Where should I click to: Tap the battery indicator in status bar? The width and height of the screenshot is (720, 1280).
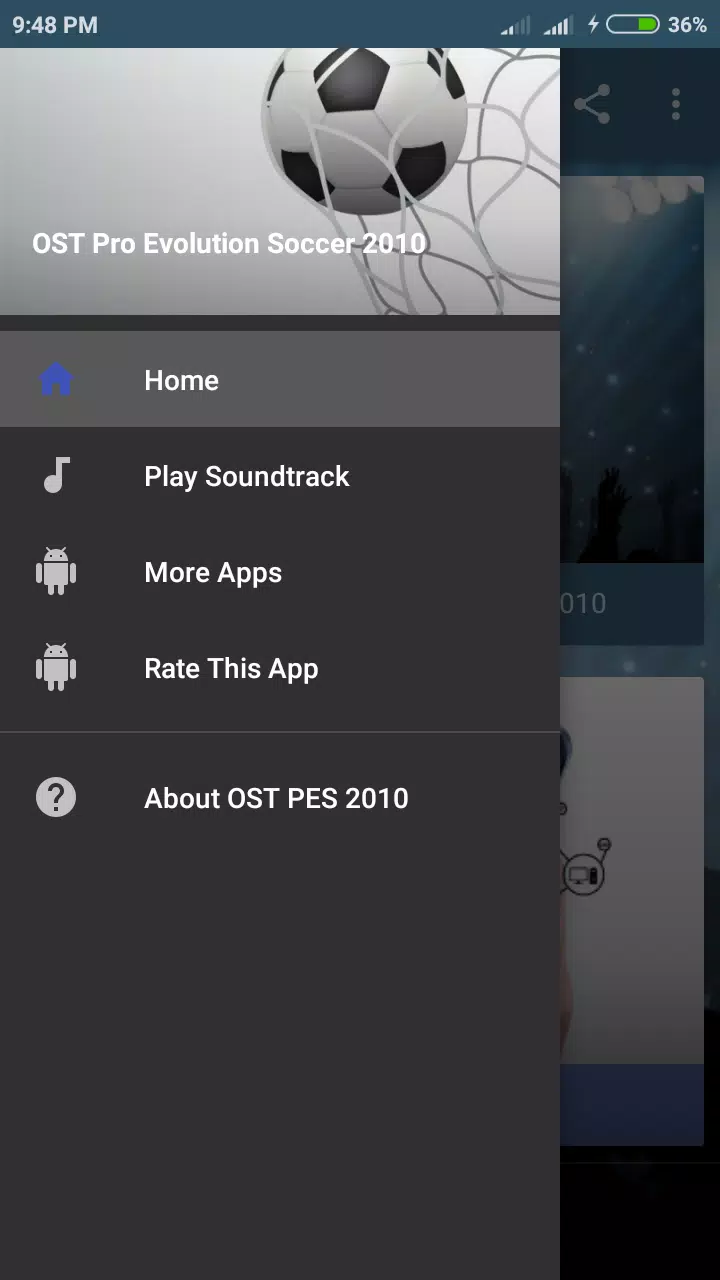tap(633, 25)
